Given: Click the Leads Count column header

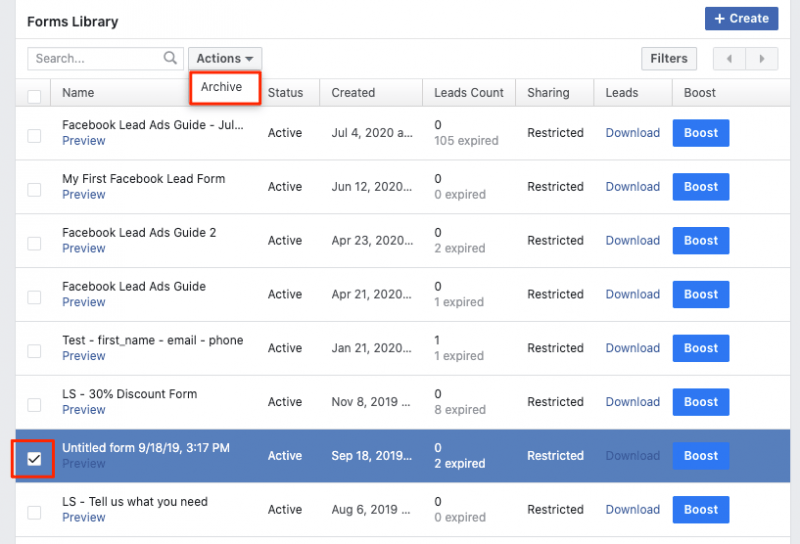Looking at the screenshot, I should (468, 93).
